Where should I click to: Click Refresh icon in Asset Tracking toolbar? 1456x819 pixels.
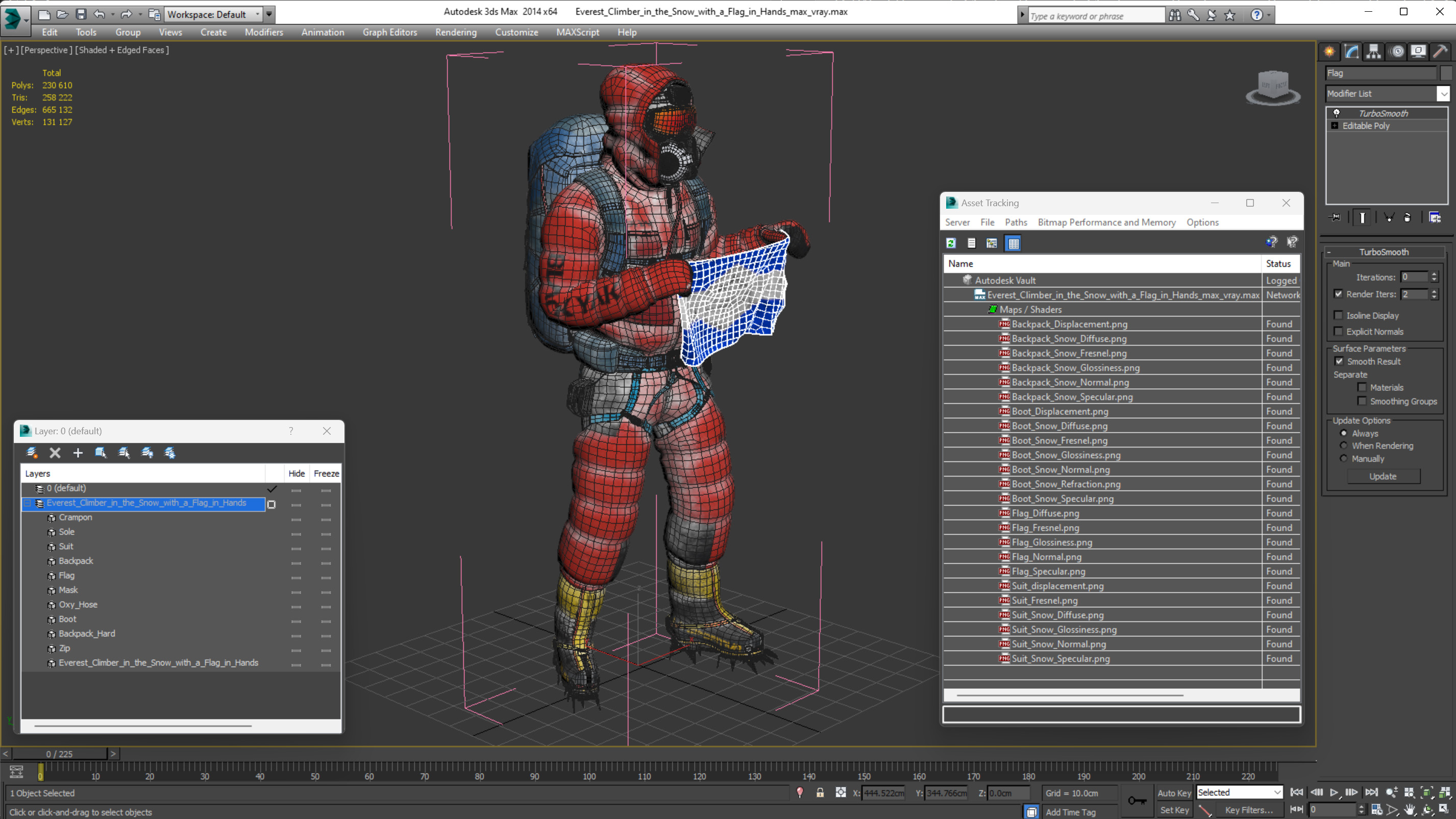tap(951, 243)
